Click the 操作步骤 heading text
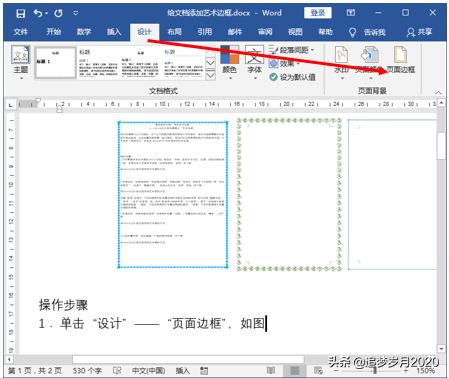The image size is (449, 378). point(63,305)
